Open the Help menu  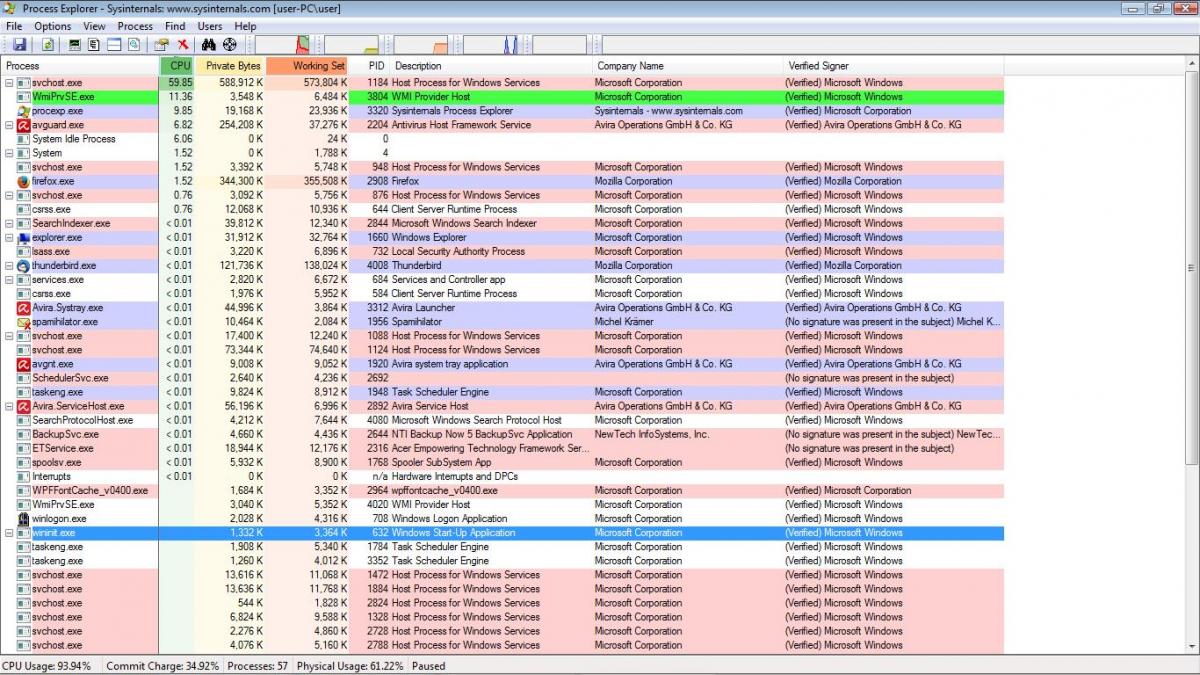[x=245, y=26]
